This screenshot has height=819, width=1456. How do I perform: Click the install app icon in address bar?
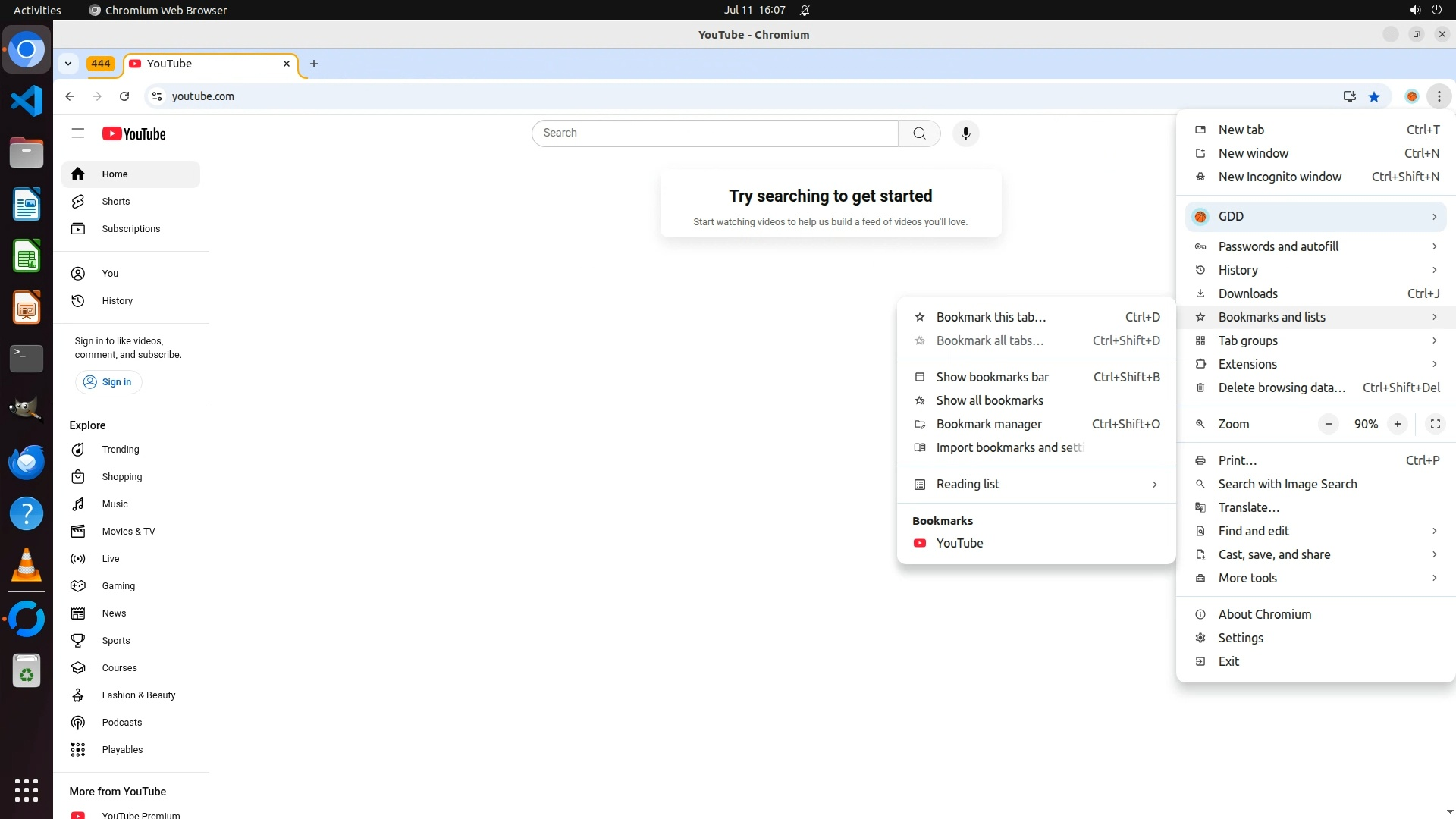[x=1349, y=96]
